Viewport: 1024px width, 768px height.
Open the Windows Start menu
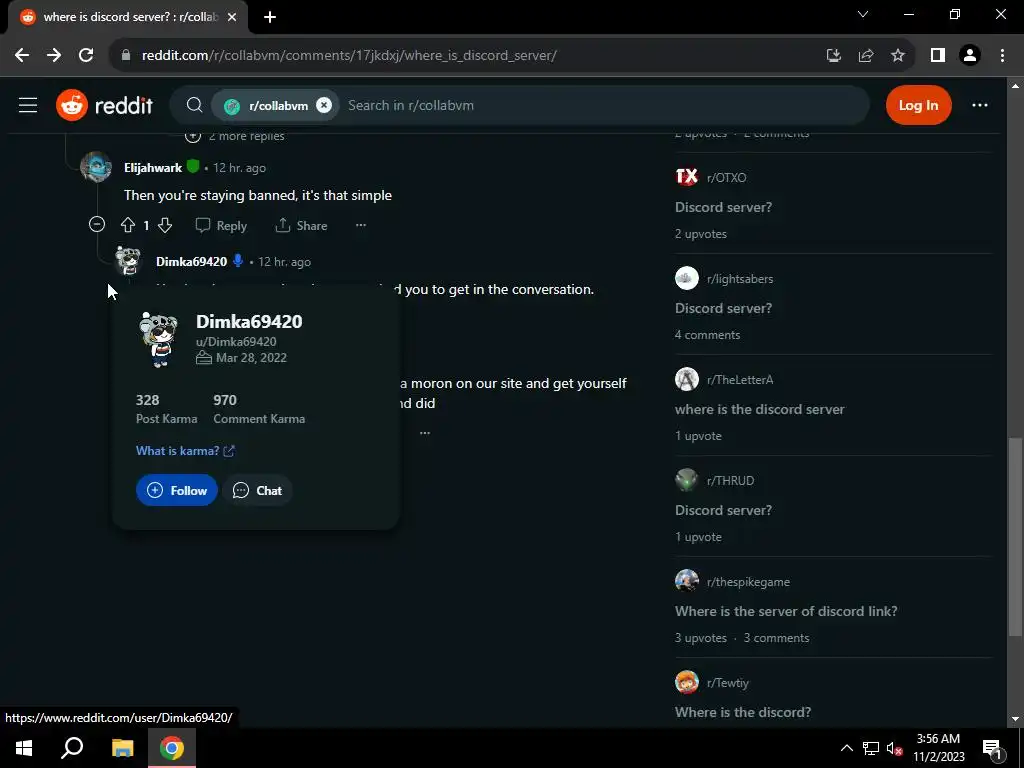(x=24, y=748)
